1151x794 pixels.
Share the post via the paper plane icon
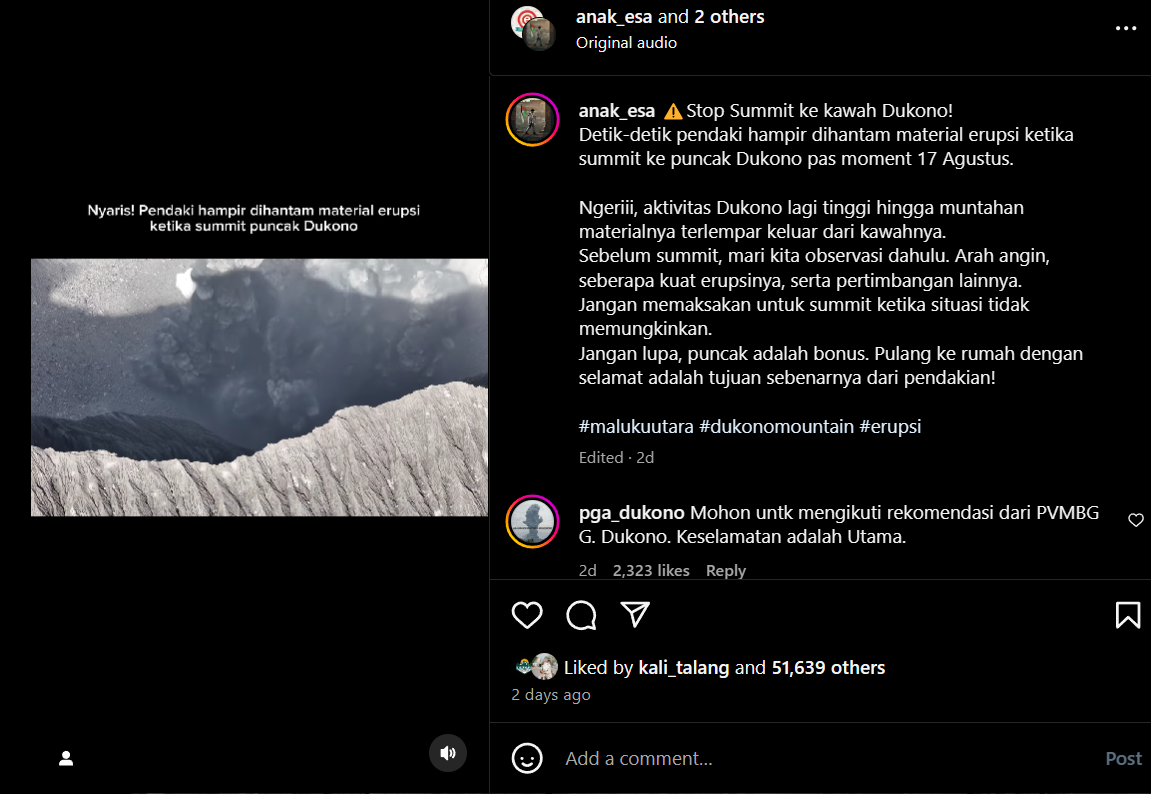(635, 614)
